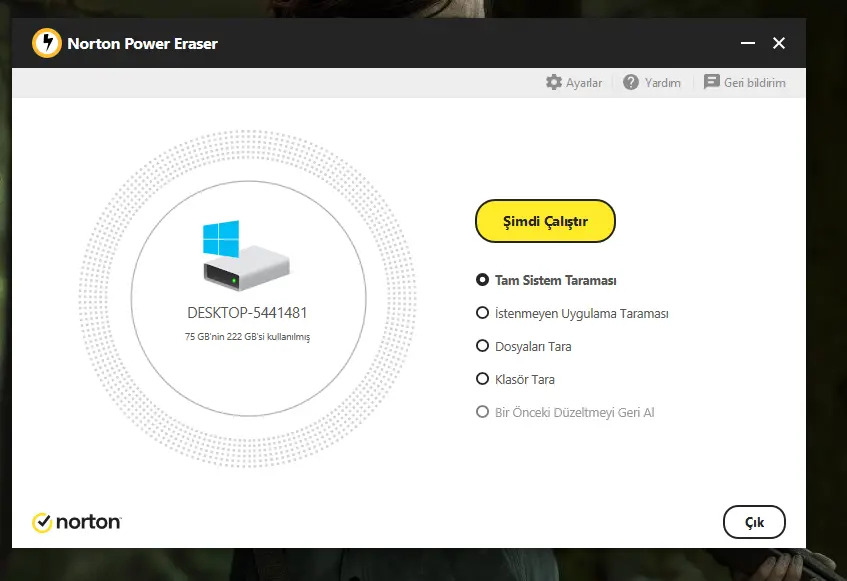This screenshot has height=581, width=847.
Task: Click the Norton Power Eraser title text
Action: (143, 43)
